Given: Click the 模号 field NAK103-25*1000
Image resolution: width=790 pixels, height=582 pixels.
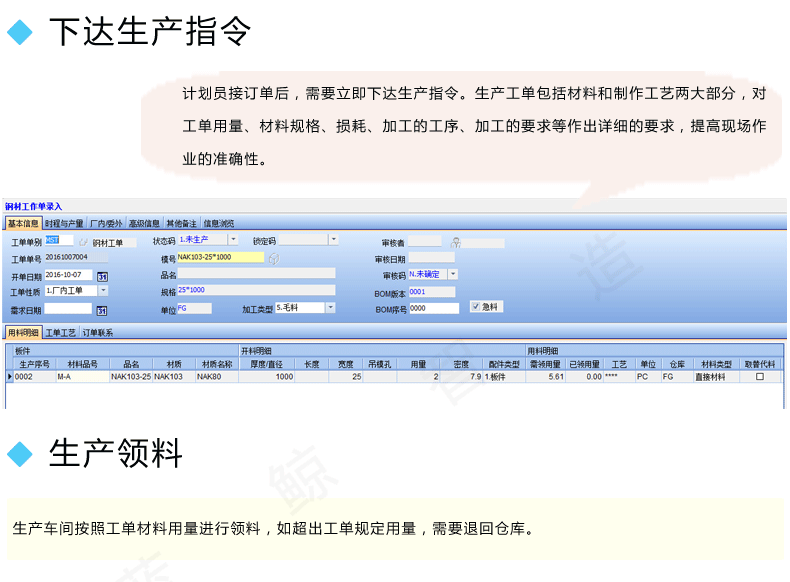Looking at the screenshot, I should pos(220,257).
